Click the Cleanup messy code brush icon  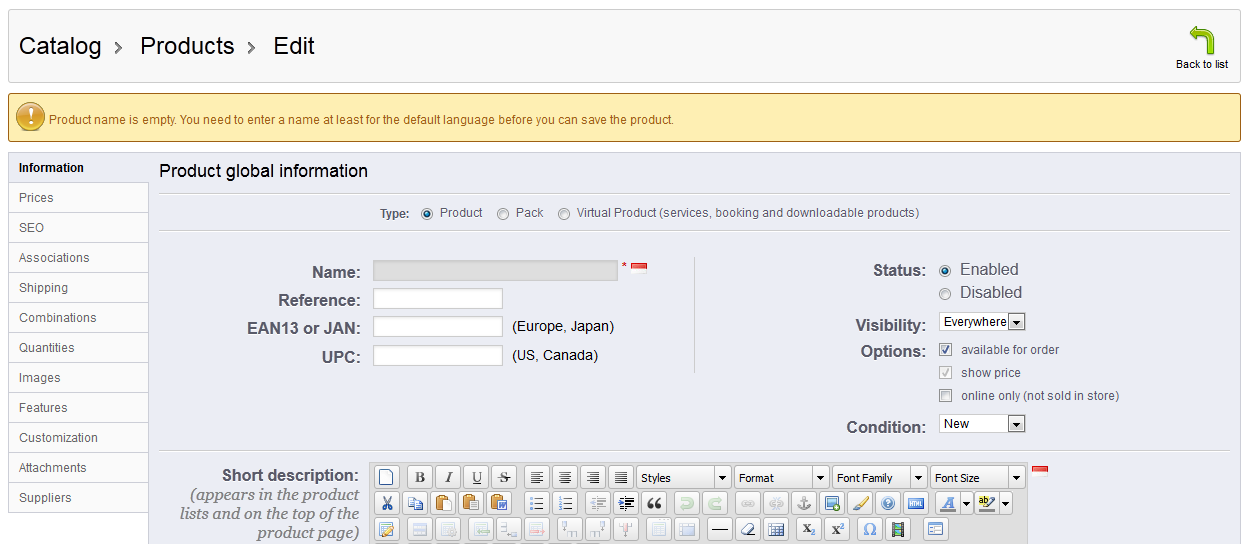(860, 503)
